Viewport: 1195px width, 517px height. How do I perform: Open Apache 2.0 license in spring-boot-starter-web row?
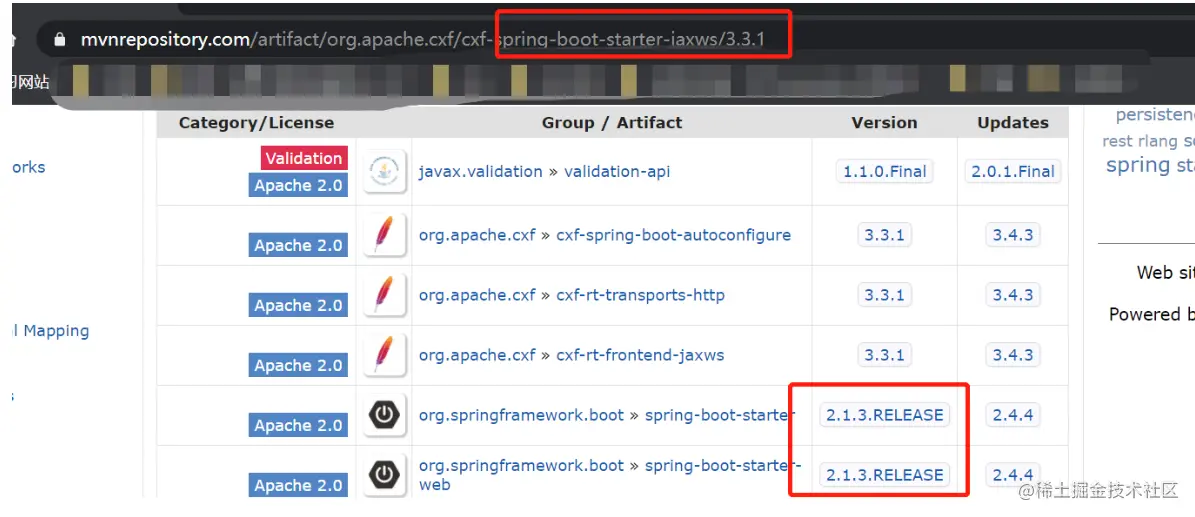(298, 486)
